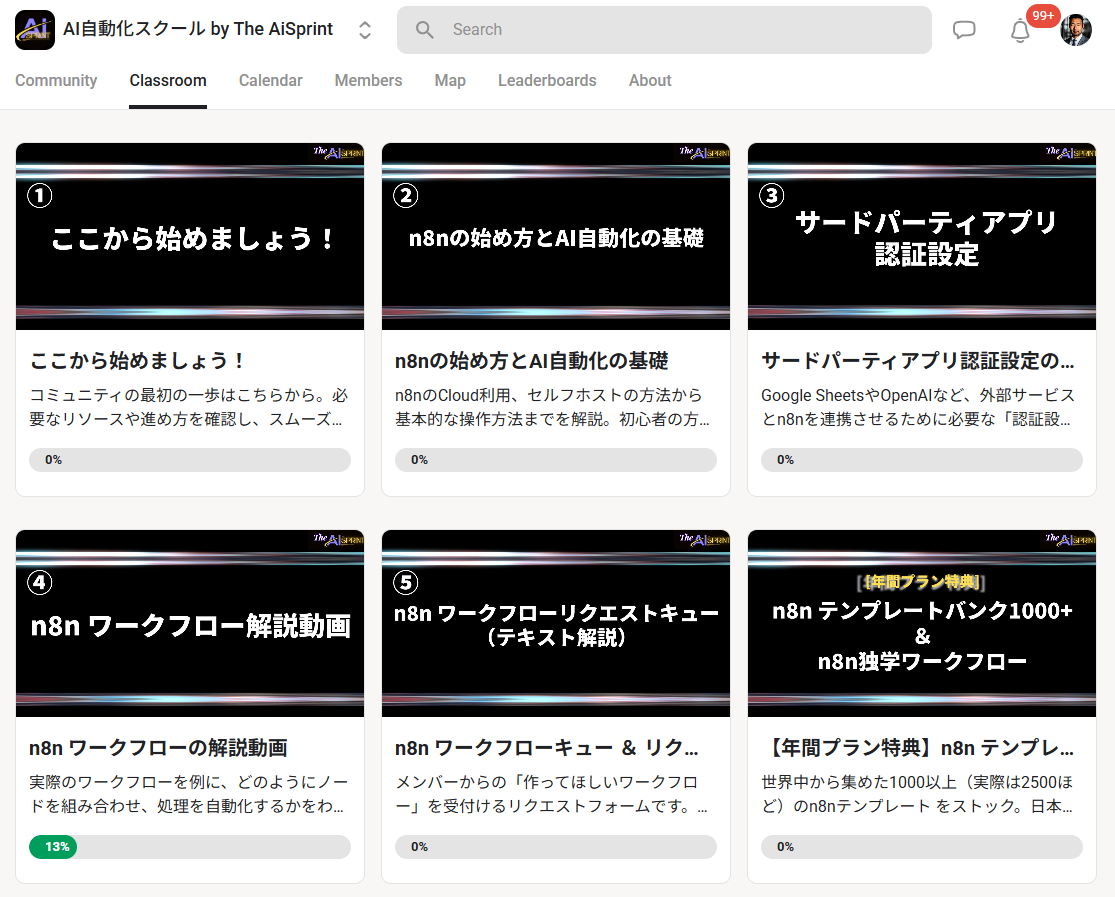Click the title サードパーティアプリ認証設定の…
1115x897 pixels.
pos(917,361)
